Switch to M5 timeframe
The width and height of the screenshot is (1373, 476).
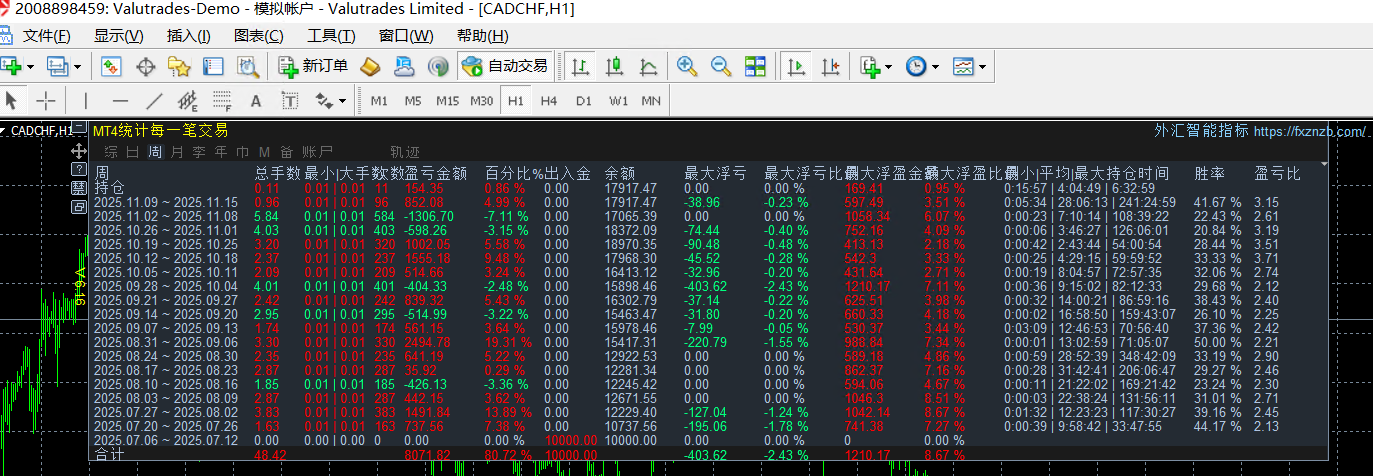click(413, 101)
